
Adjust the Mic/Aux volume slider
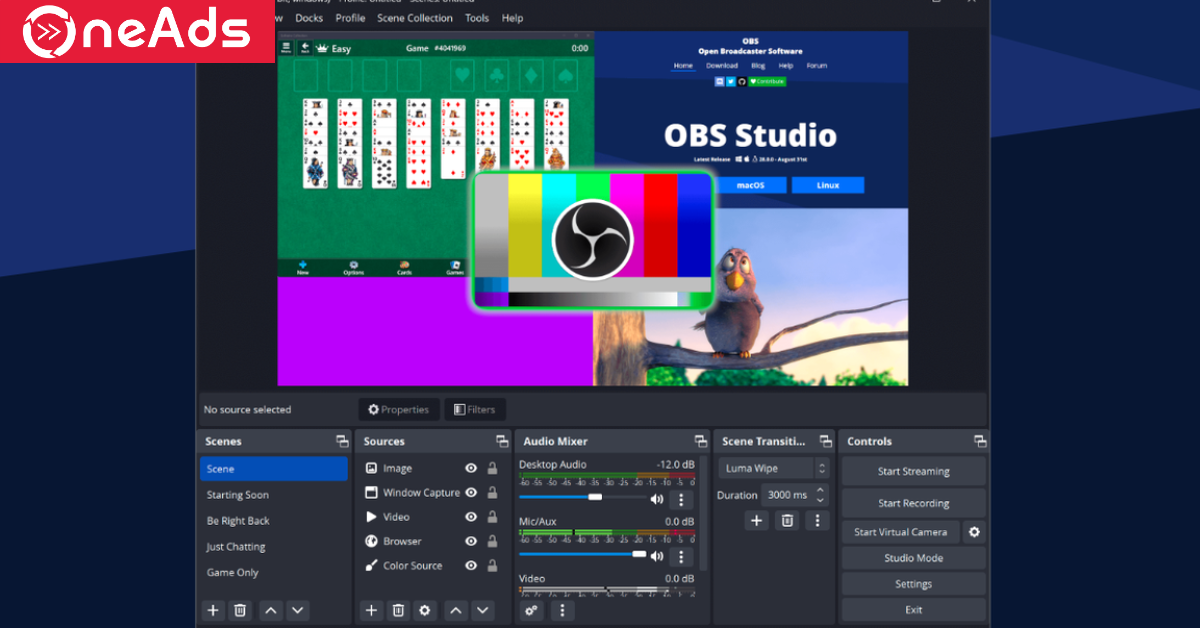pyautogui.click(x=582, y=553)
